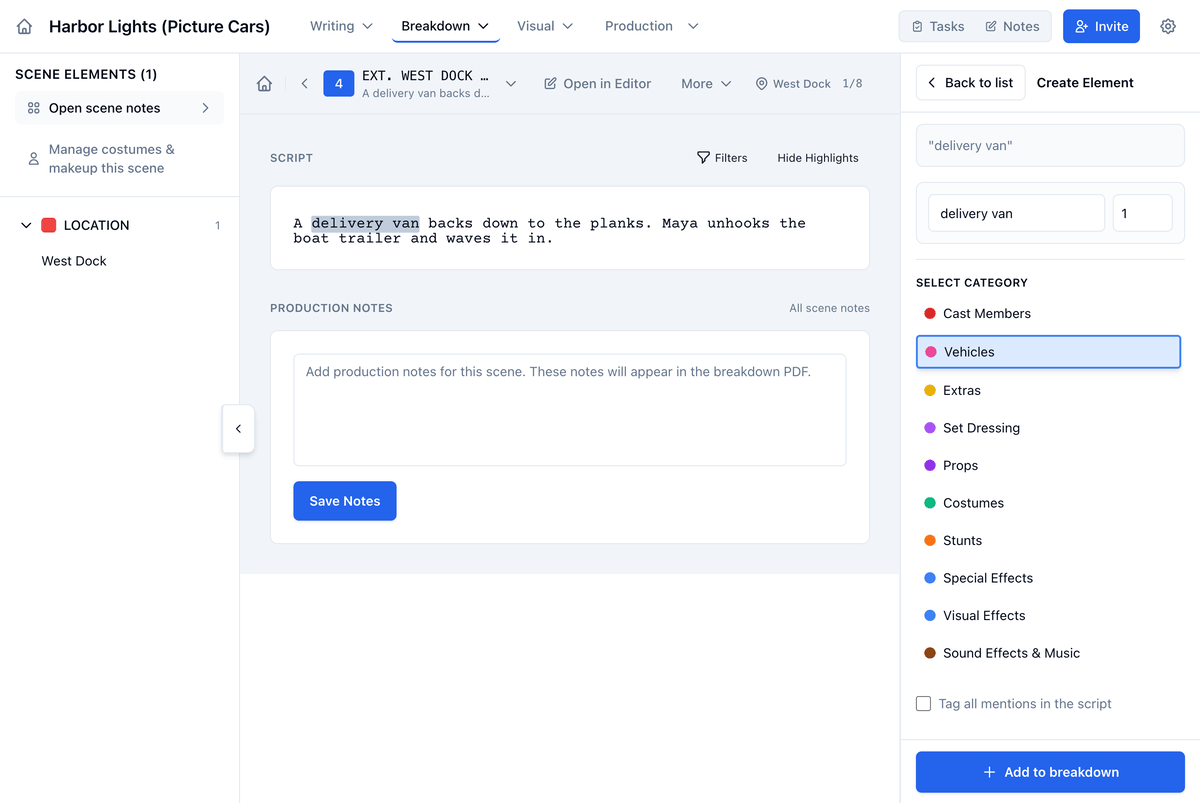Select the Extras category
The image size is (1200, 803).
tap(1048, 391)
